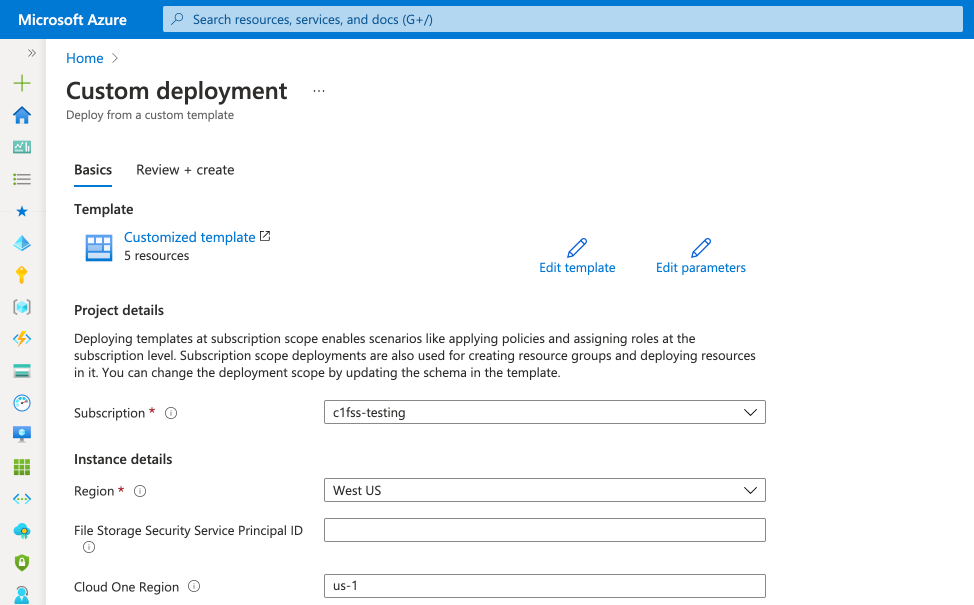The width and height of the screenshot is (974, 605).
Task: Click Edit parameters pencil button
Action: click(701, 248)
